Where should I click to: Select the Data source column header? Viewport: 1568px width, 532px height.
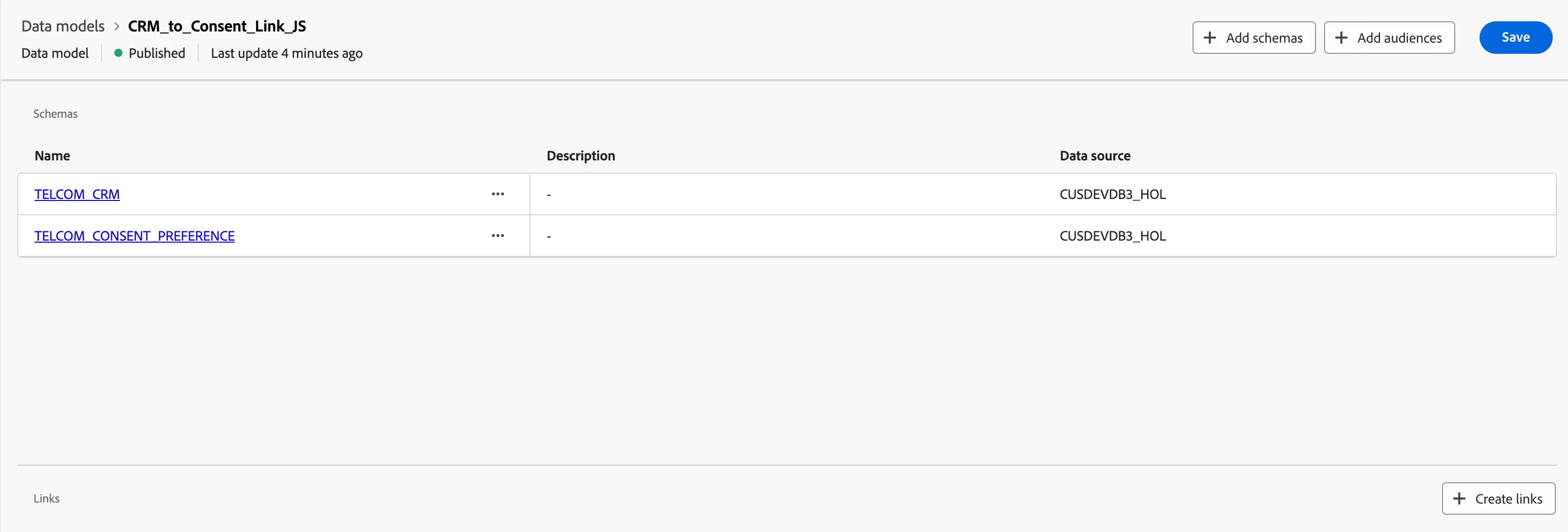(x=1095, y=156)
